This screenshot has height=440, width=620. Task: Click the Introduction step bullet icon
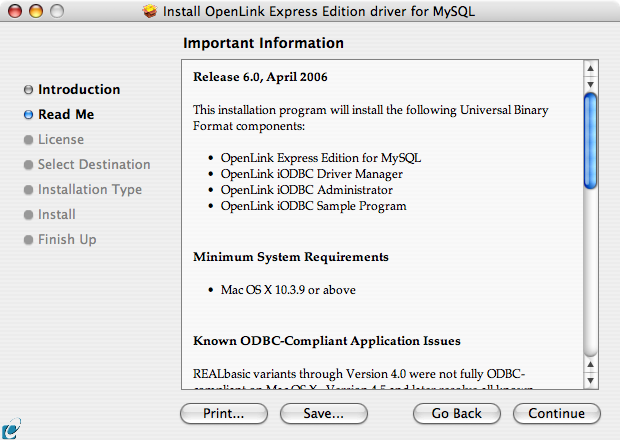click(x=28, y=90)
